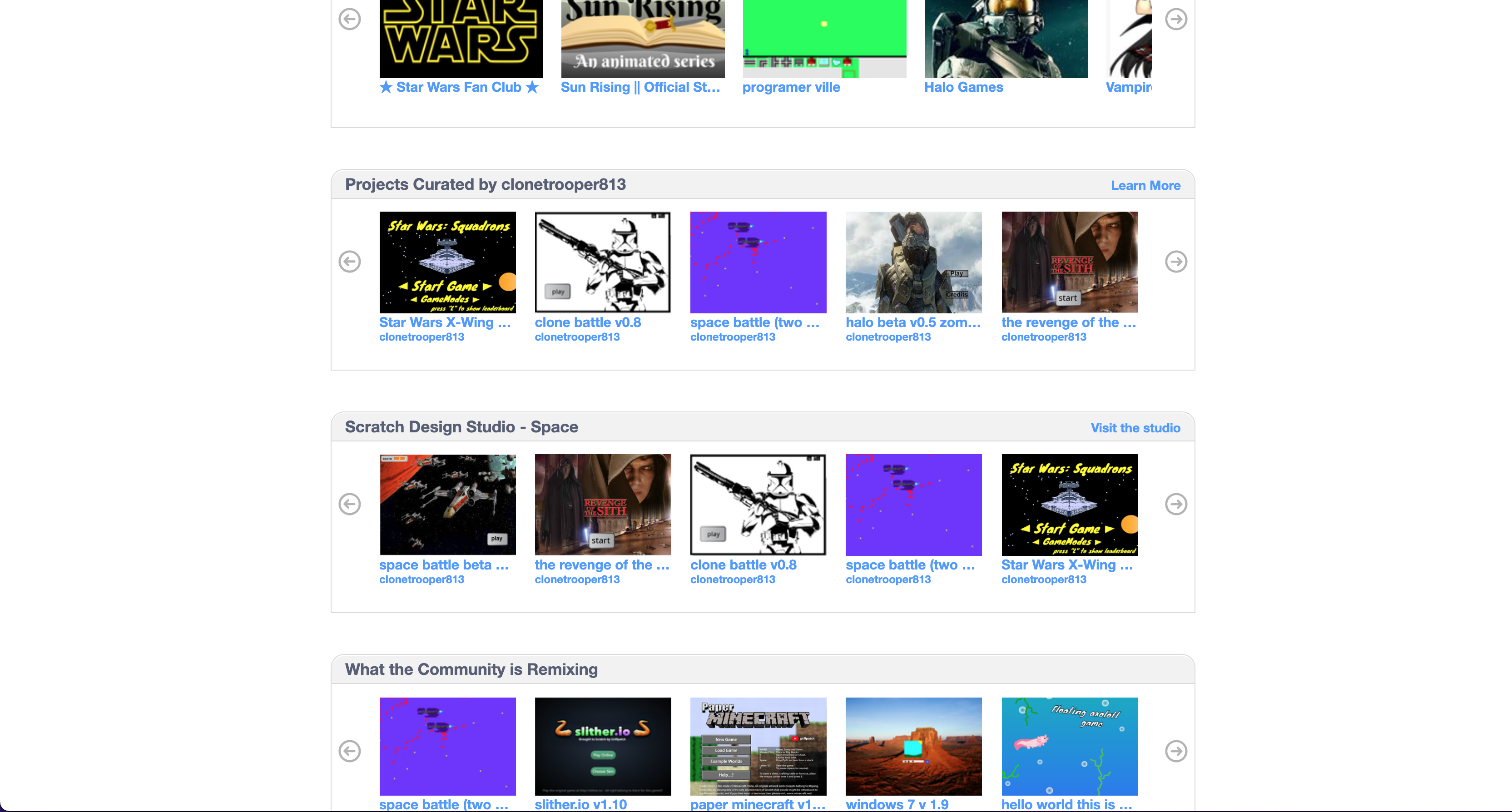Click the right arrow in the top studios row
This screenshot has width=1512, height=812.
(x=1176, y=20)
